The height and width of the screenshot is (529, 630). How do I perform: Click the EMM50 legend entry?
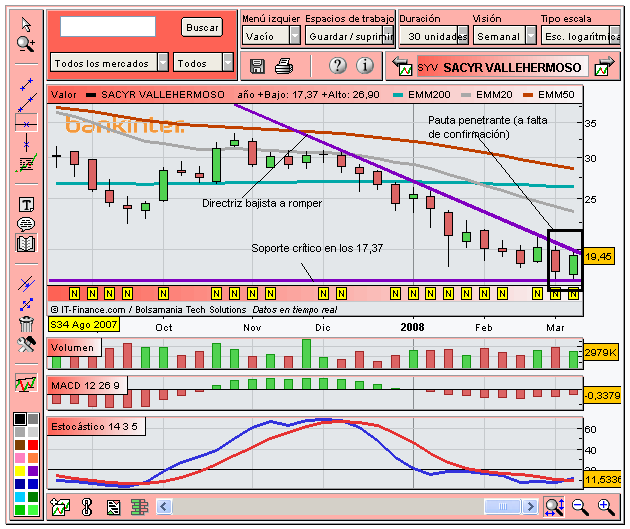click(x=549, y=95)
